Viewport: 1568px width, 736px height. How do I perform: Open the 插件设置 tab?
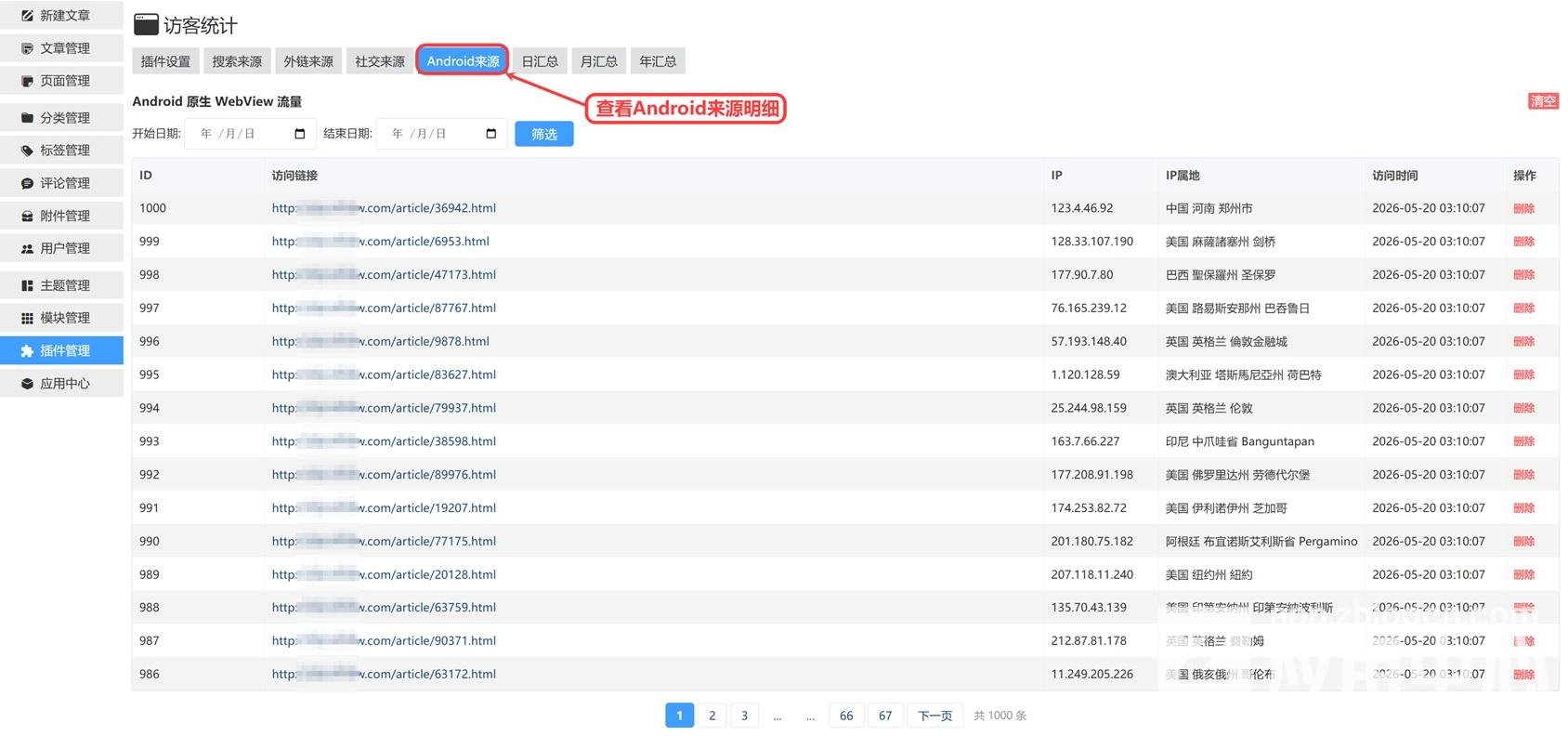coord(165,61)
